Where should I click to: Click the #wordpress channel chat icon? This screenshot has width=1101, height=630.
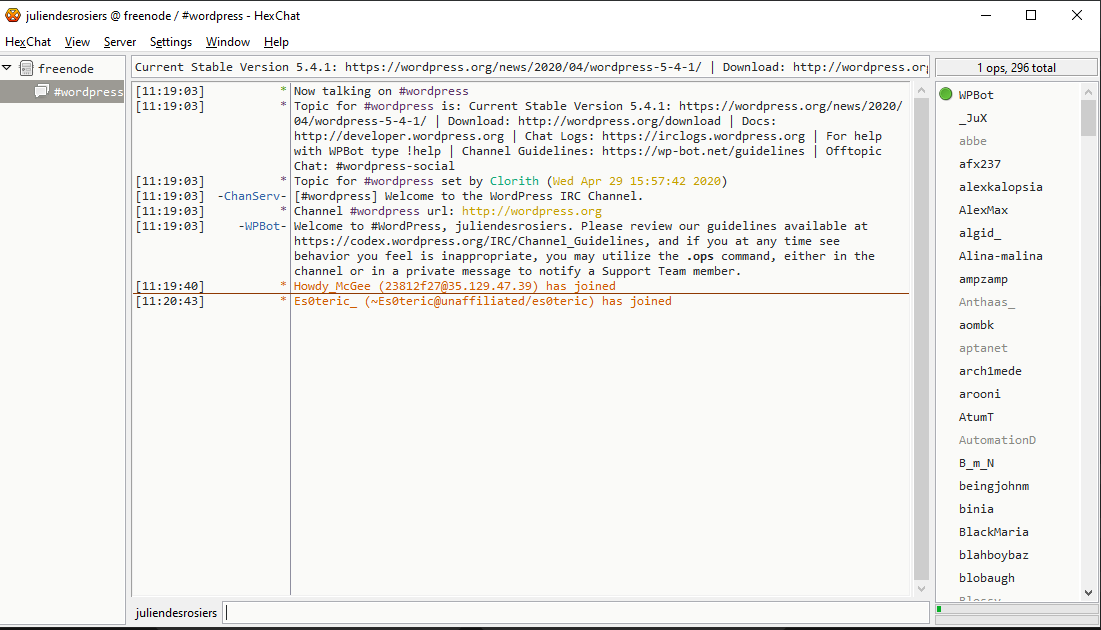point(42,91)
